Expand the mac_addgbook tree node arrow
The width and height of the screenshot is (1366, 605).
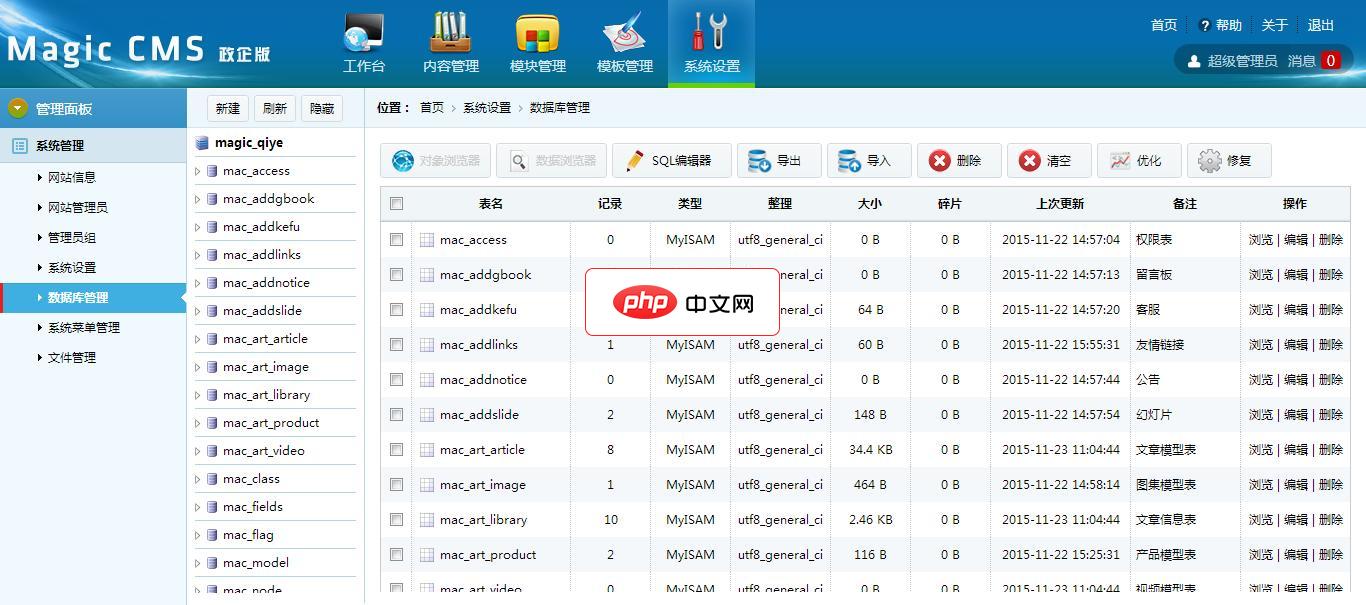click(x=198, y=199)
